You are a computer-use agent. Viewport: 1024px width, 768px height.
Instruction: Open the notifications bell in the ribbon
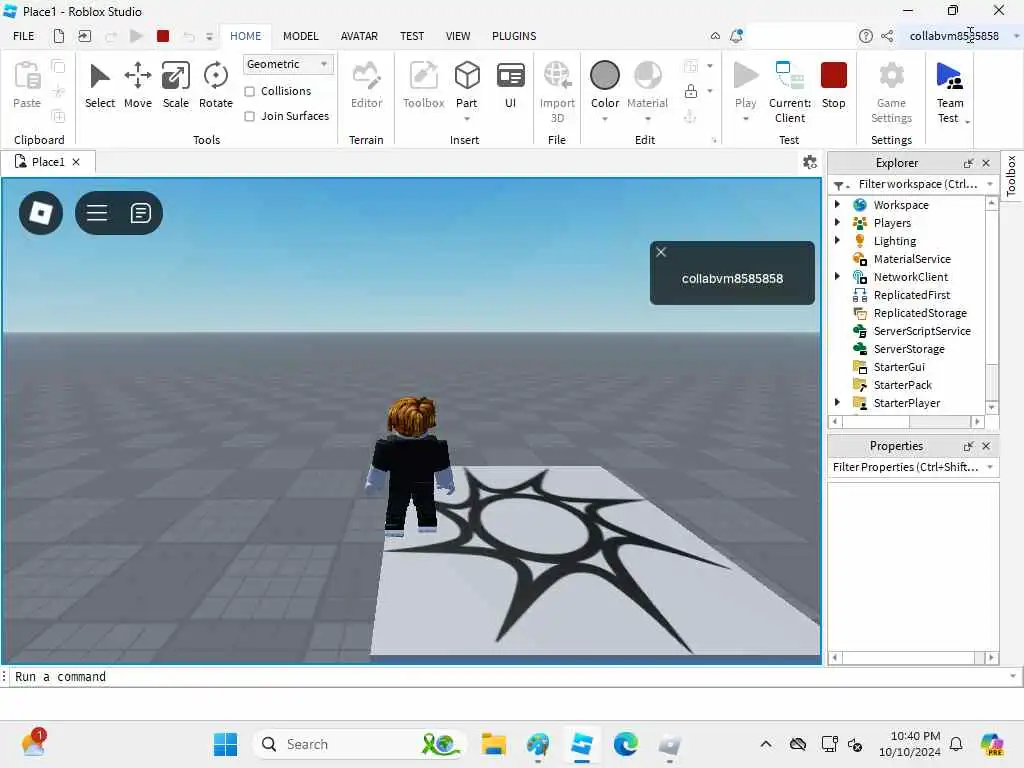[736, 36]
